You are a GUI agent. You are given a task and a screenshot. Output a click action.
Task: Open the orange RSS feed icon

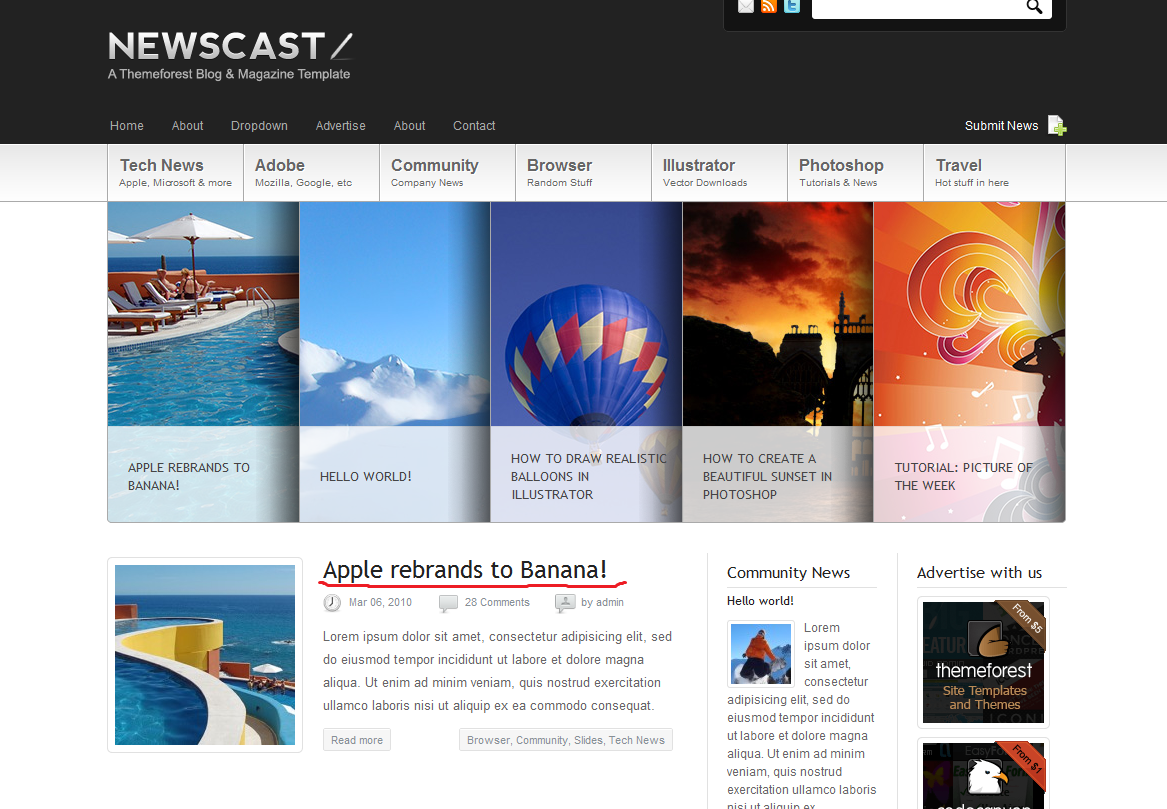(x=769, y=6)
